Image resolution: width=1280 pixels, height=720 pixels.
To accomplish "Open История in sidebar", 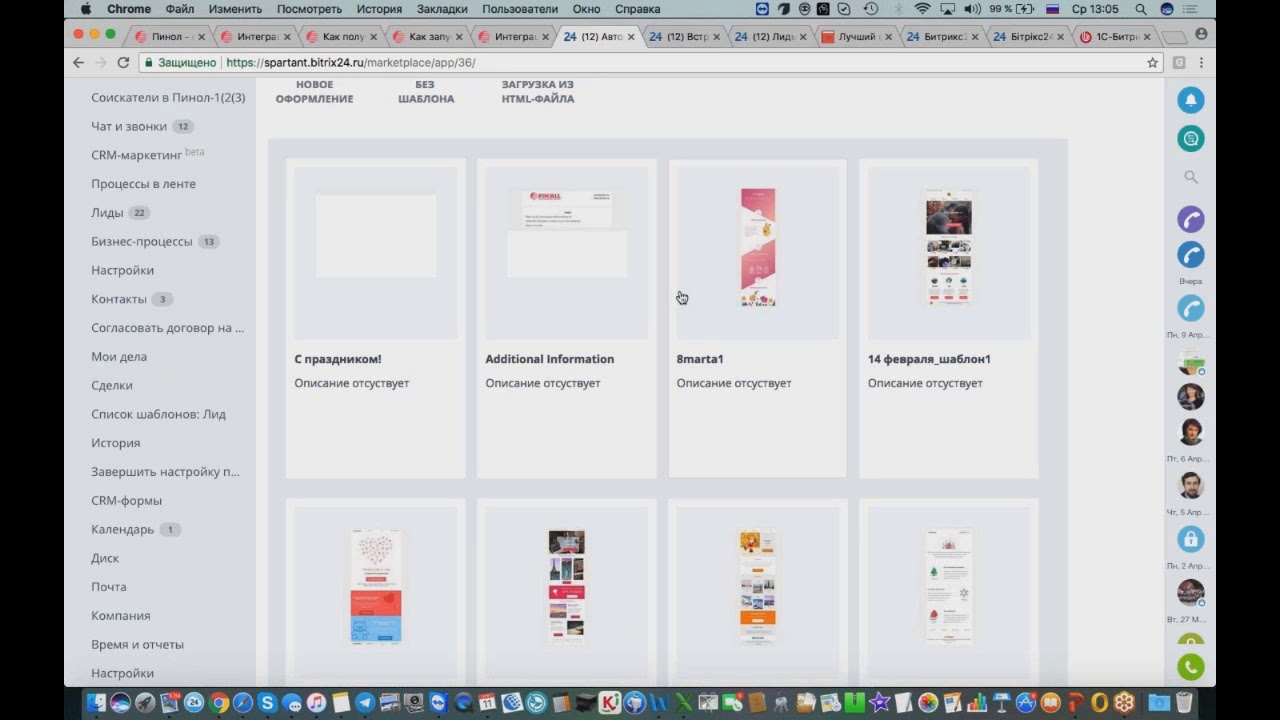I will (116, 443).
